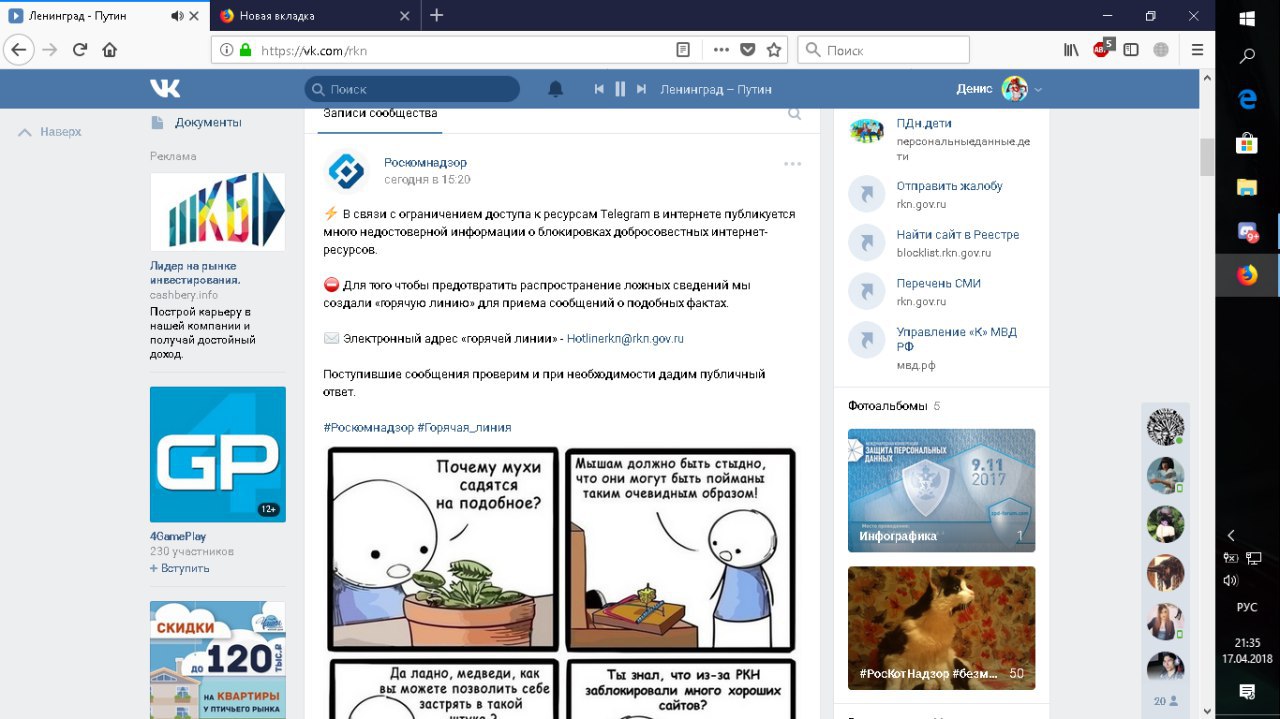
Task: Click the Hotlinerkn@rkn.gov.ru email link
Action: pos(625,338)
